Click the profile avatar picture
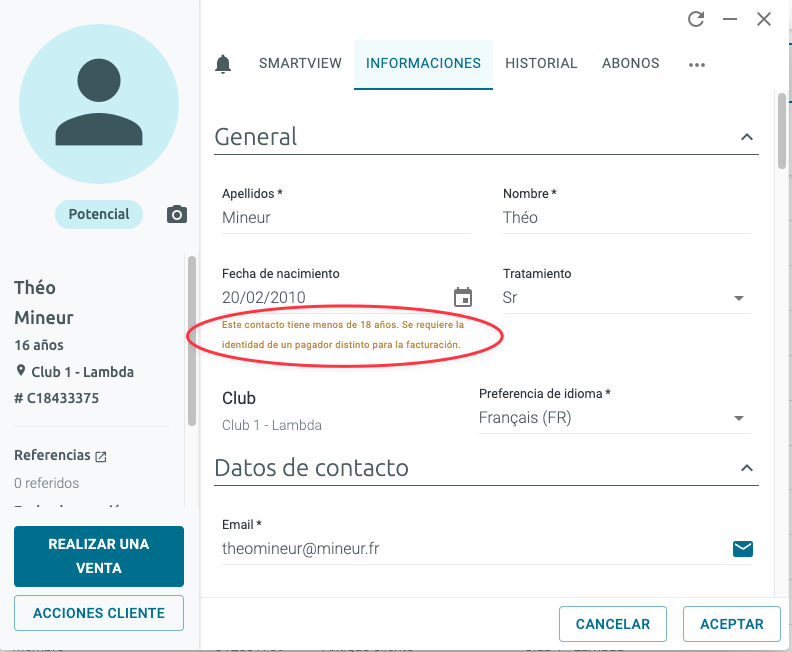This screenshot has width=792, height=652. 99,104
